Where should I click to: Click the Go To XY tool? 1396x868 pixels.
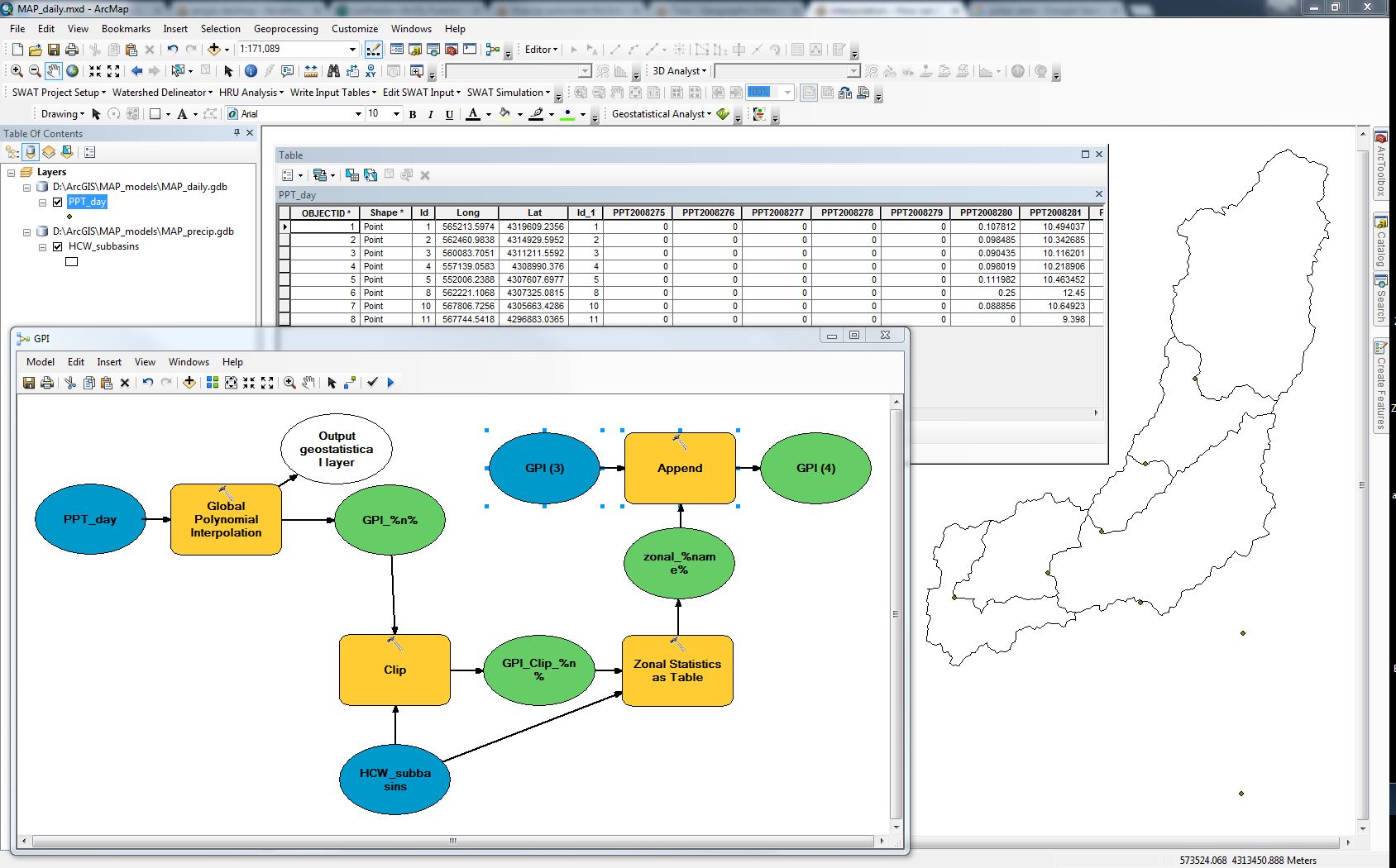(x=371, y=71)
